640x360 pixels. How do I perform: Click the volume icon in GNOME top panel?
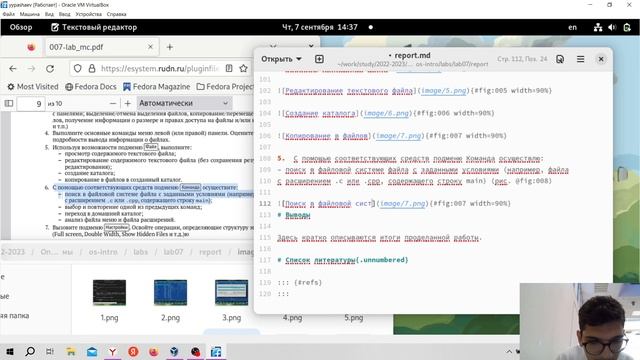tap(612, 27)
